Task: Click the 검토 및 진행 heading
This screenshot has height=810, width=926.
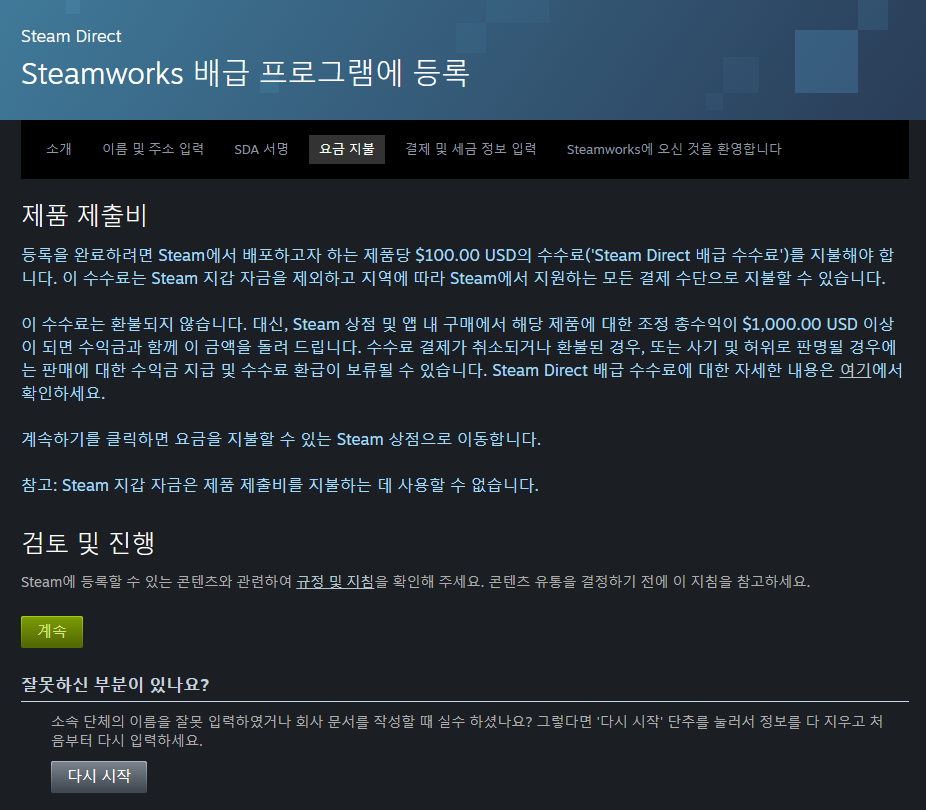Action: point(88,543)
